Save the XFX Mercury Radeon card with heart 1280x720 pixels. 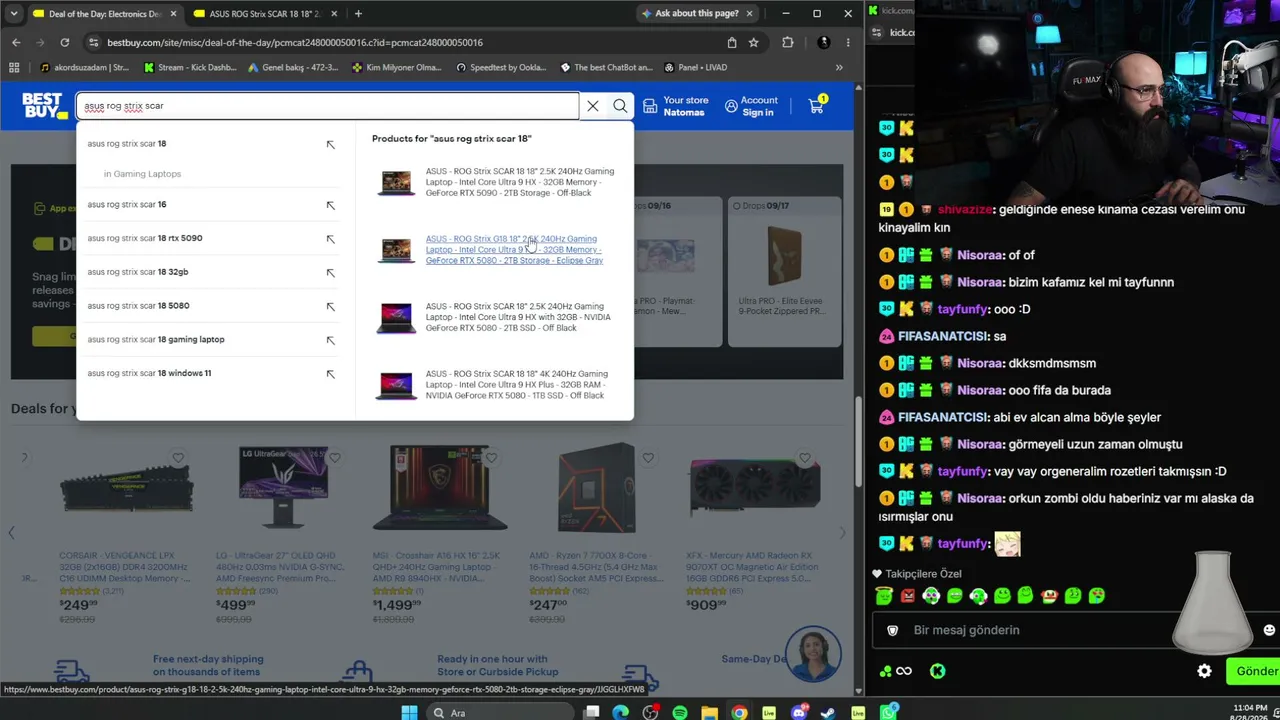[x=804, y=458]
